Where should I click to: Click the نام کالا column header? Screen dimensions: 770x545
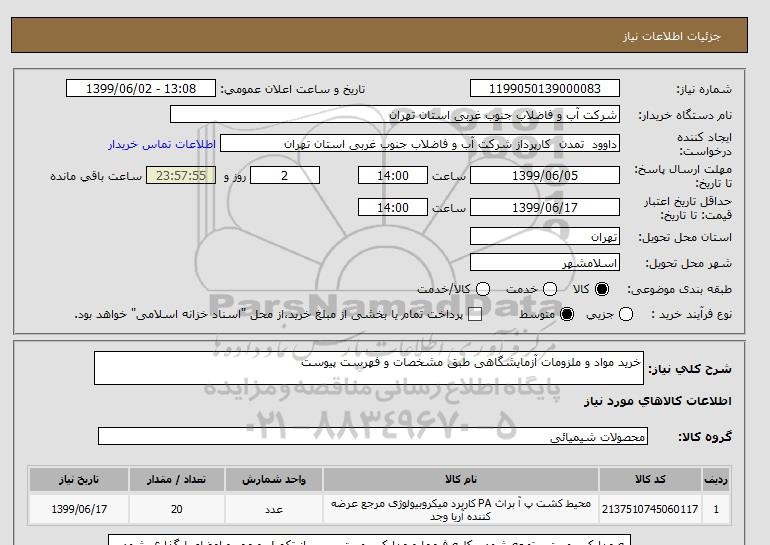tap(461, 480)
